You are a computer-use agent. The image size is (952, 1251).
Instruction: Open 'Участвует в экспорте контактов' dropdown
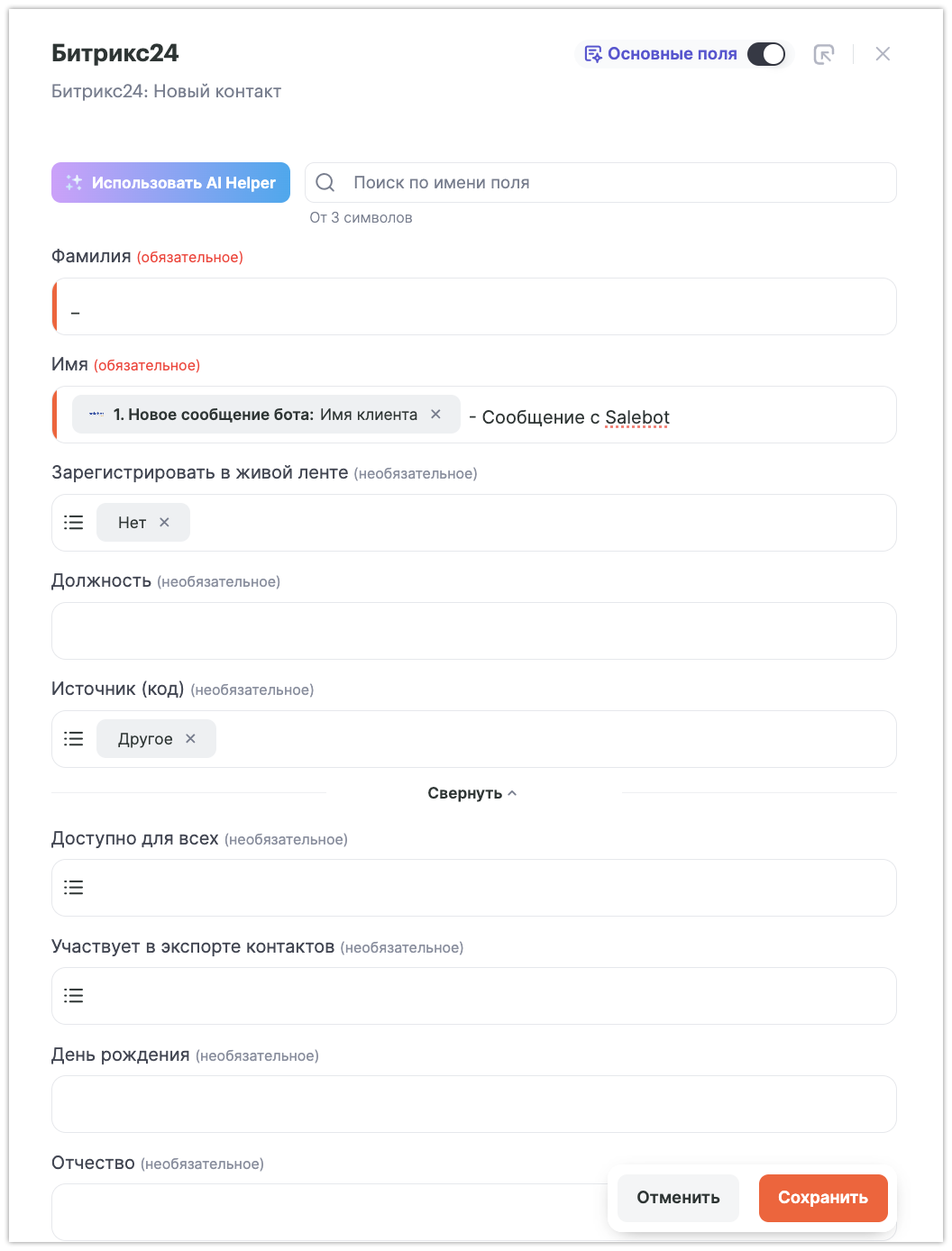(474, 996)
